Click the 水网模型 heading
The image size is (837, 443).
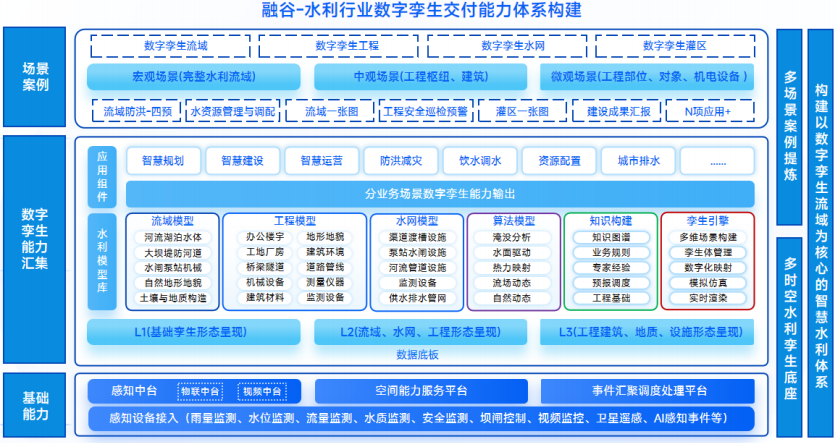[x=417, y=221]
